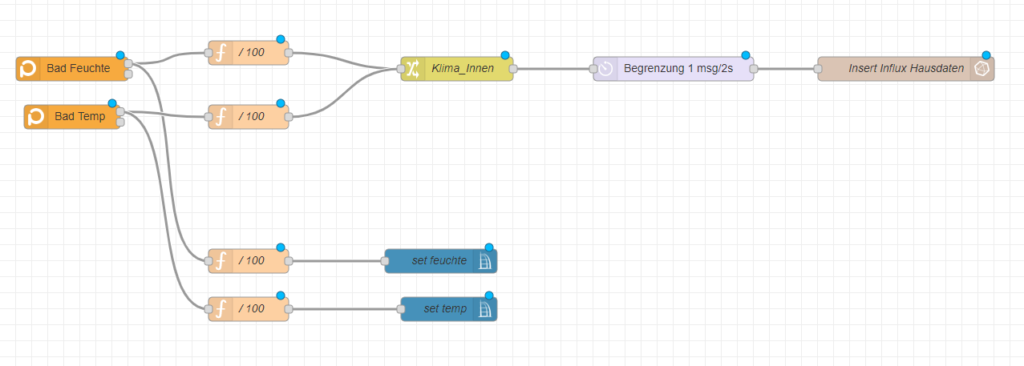
Task: Click the bridge icon on set feuchte node
Action: click(x=485, y=261)
